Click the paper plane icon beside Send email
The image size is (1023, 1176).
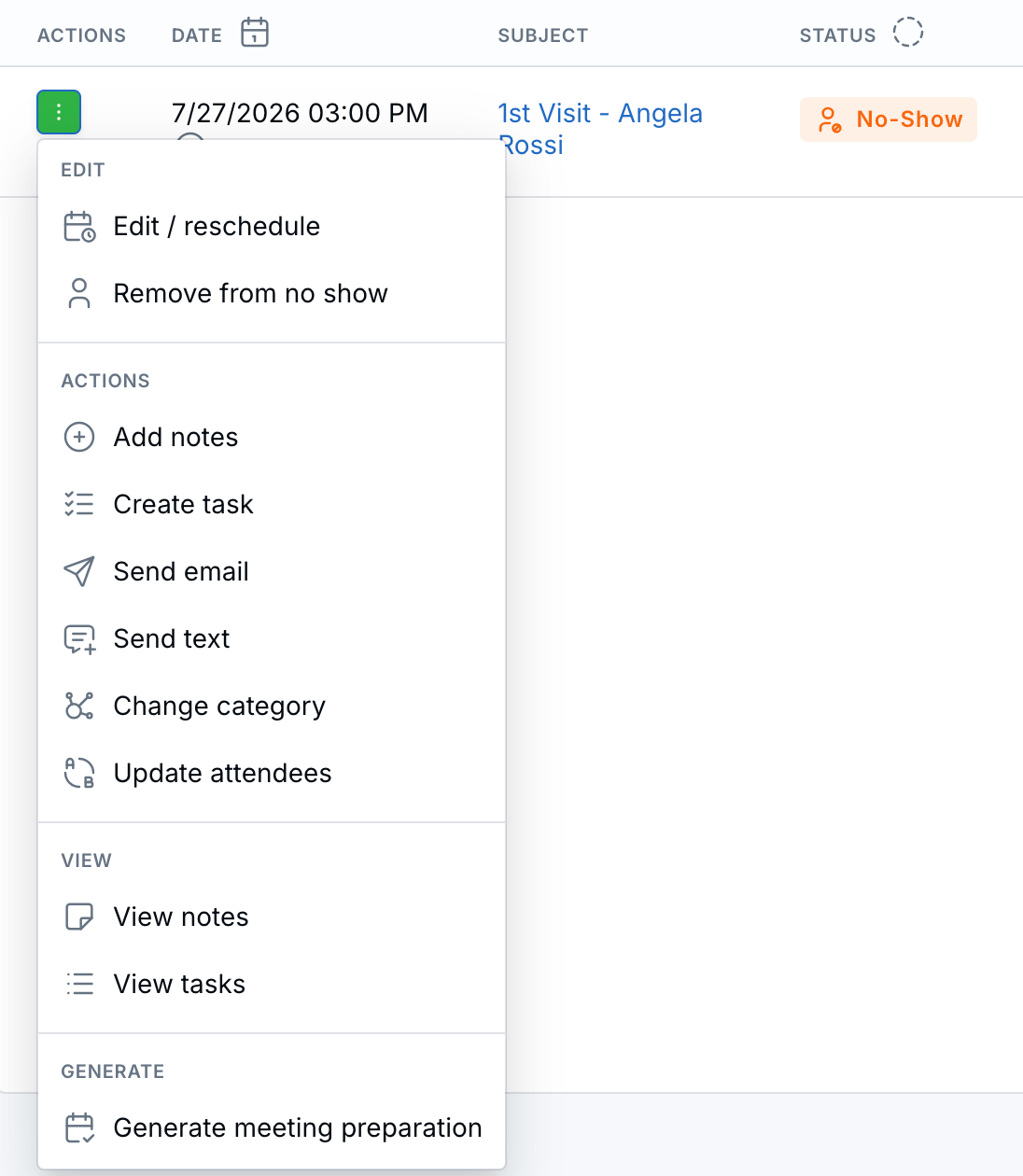tap(79, 571)
